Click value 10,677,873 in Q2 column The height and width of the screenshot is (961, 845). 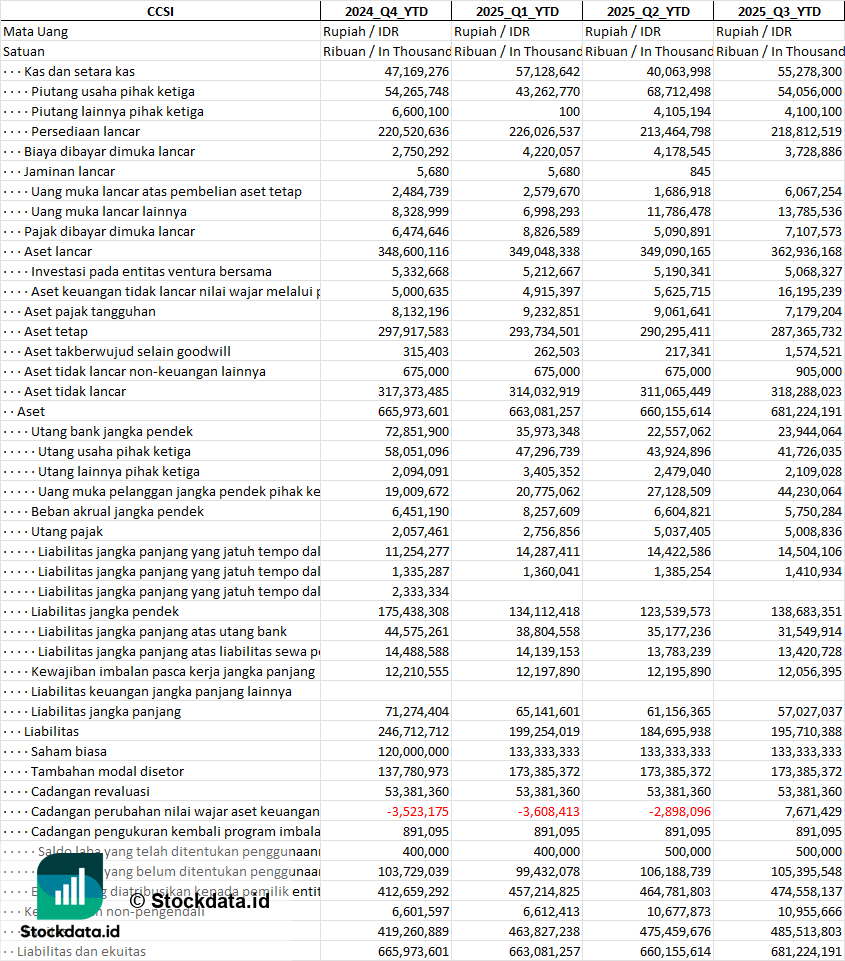click(x=679, y=912)
